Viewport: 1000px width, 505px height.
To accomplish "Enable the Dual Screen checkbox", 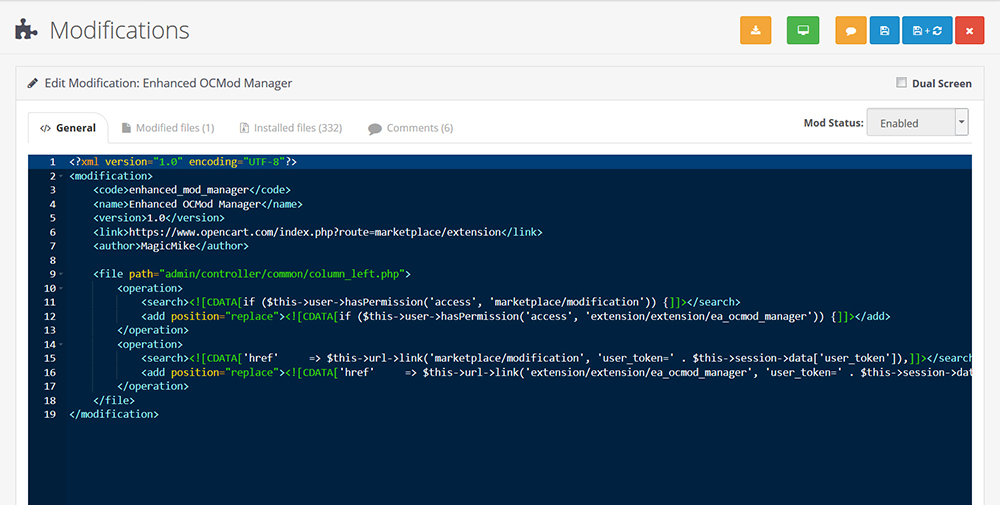I will pos(901,82).
